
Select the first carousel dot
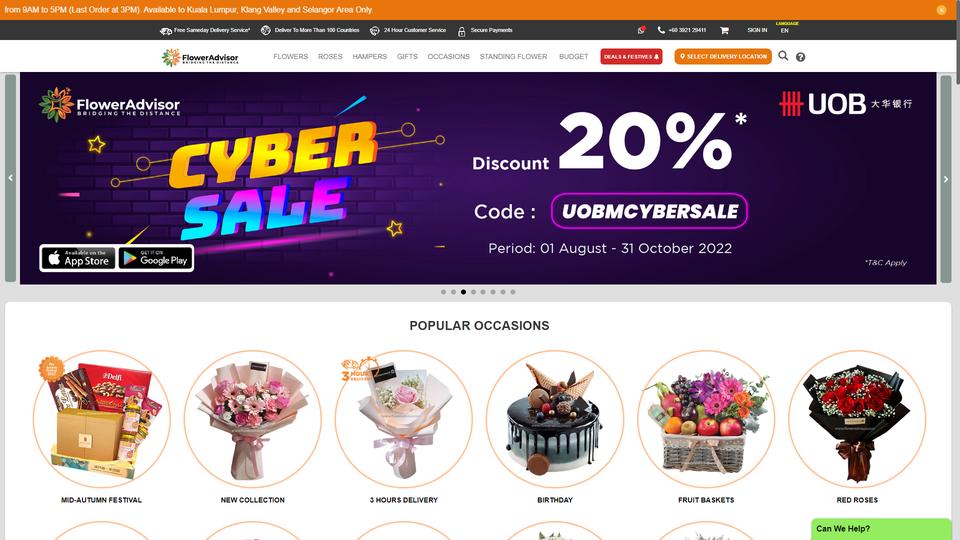pyautogui.click(x=443, y=292)
